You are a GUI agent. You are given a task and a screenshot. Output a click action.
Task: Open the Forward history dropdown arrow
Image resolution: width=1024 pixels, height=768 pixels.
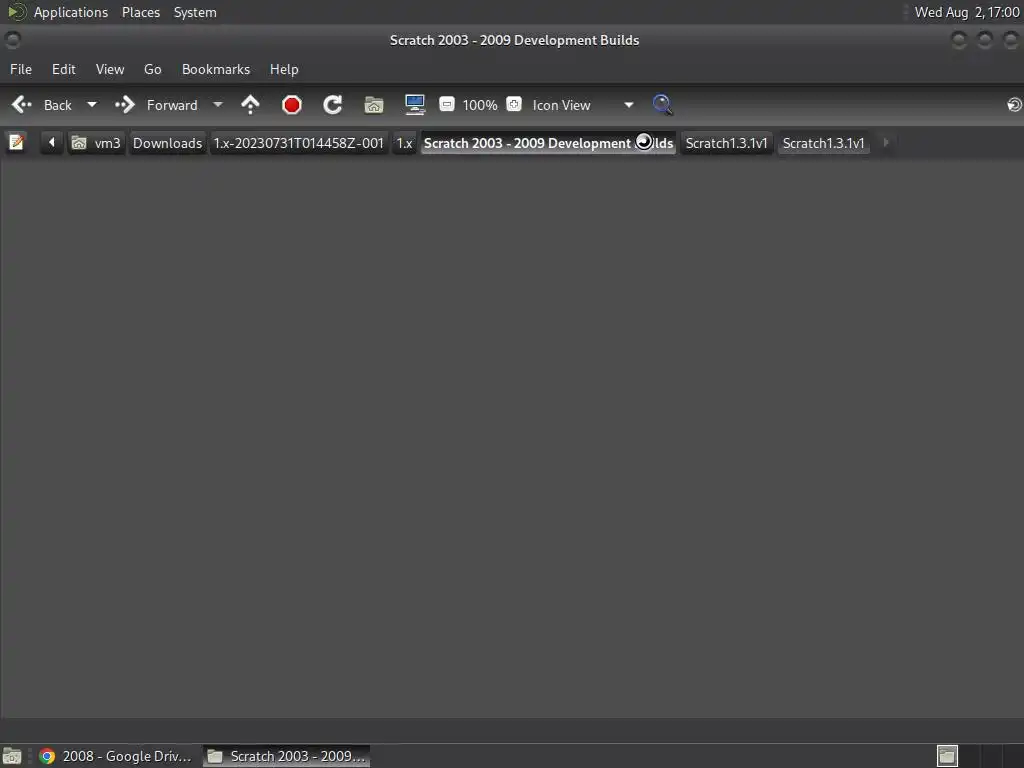(x=218, y=105)
